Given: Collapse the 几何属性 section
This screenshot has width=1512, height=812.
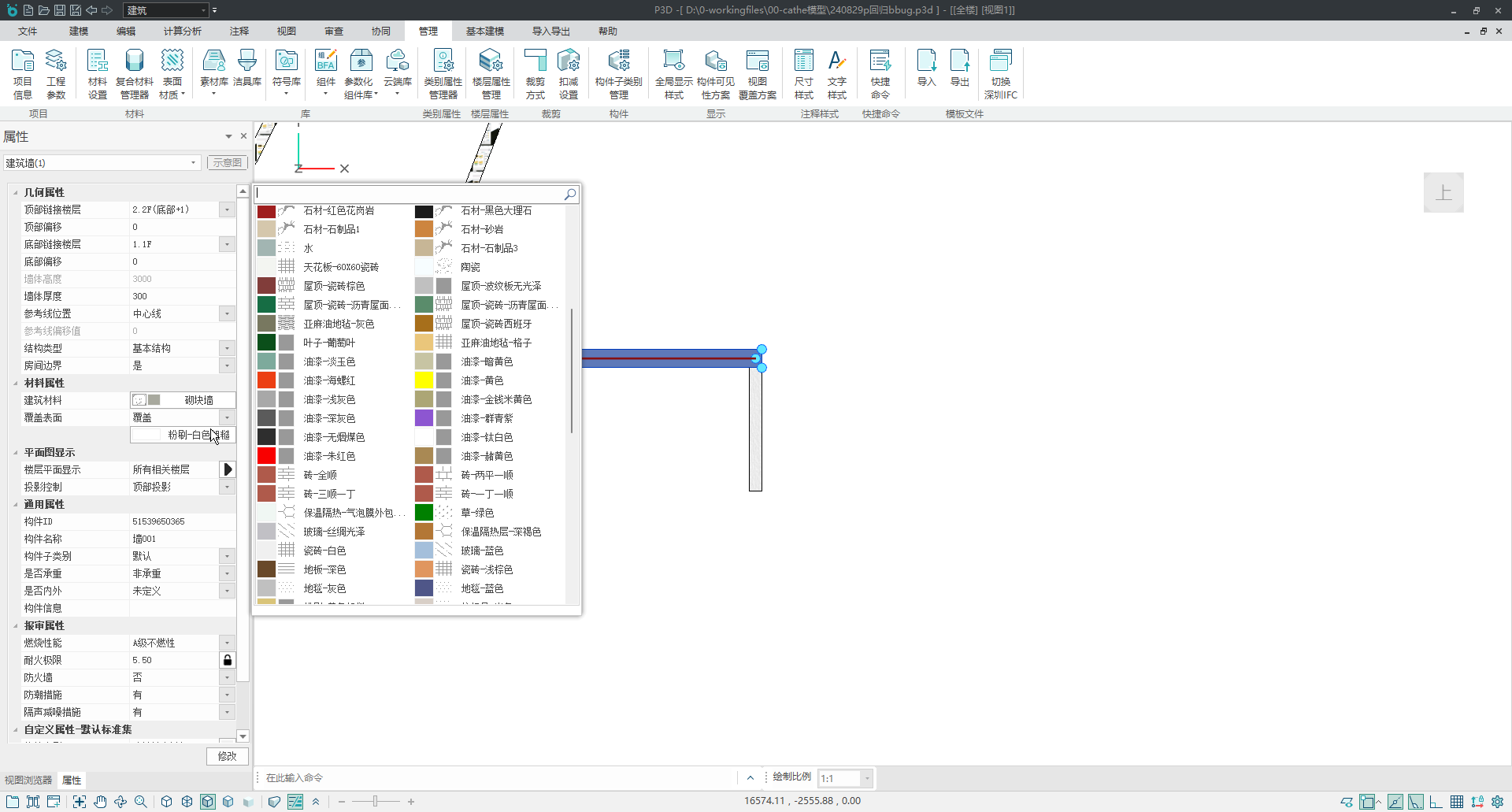Looking at the screenshot, I should coord(16,192).
